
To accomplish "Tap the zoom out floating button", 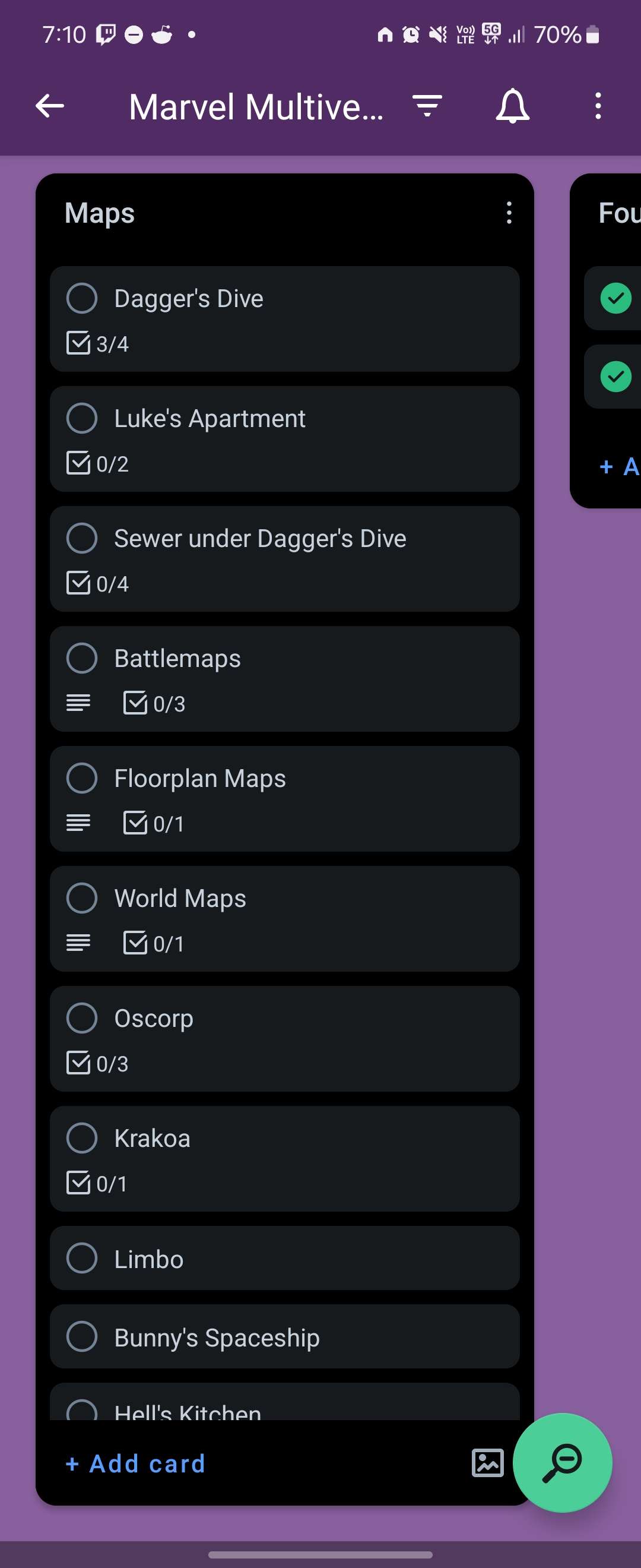I will pos(562,1462).
